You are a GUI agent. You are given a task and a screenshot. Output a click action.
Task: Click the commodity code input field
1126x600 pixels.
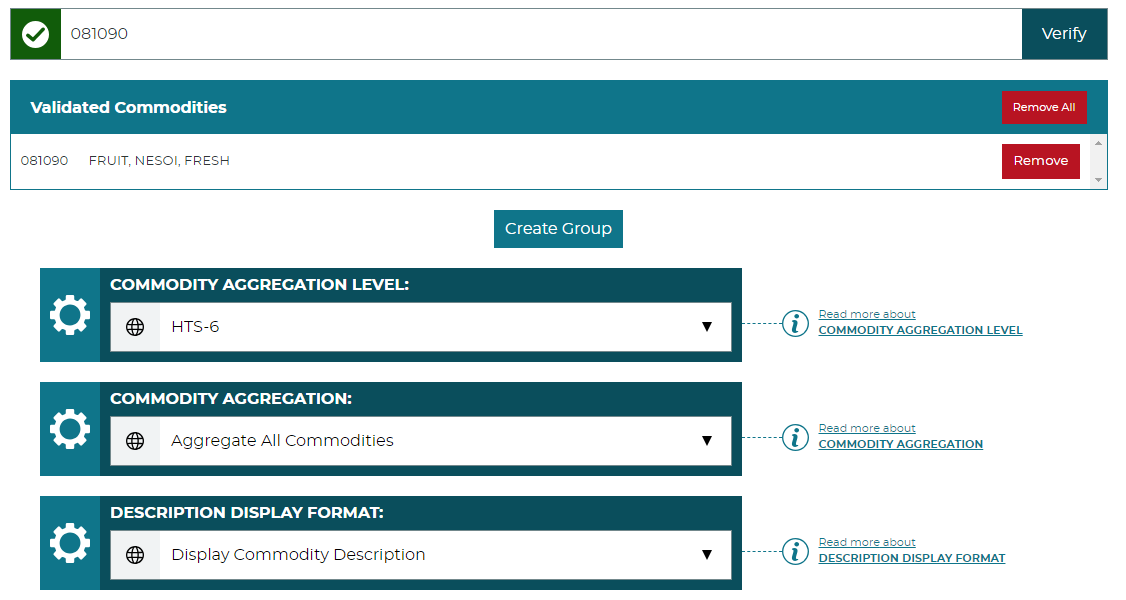coord(540,33)
